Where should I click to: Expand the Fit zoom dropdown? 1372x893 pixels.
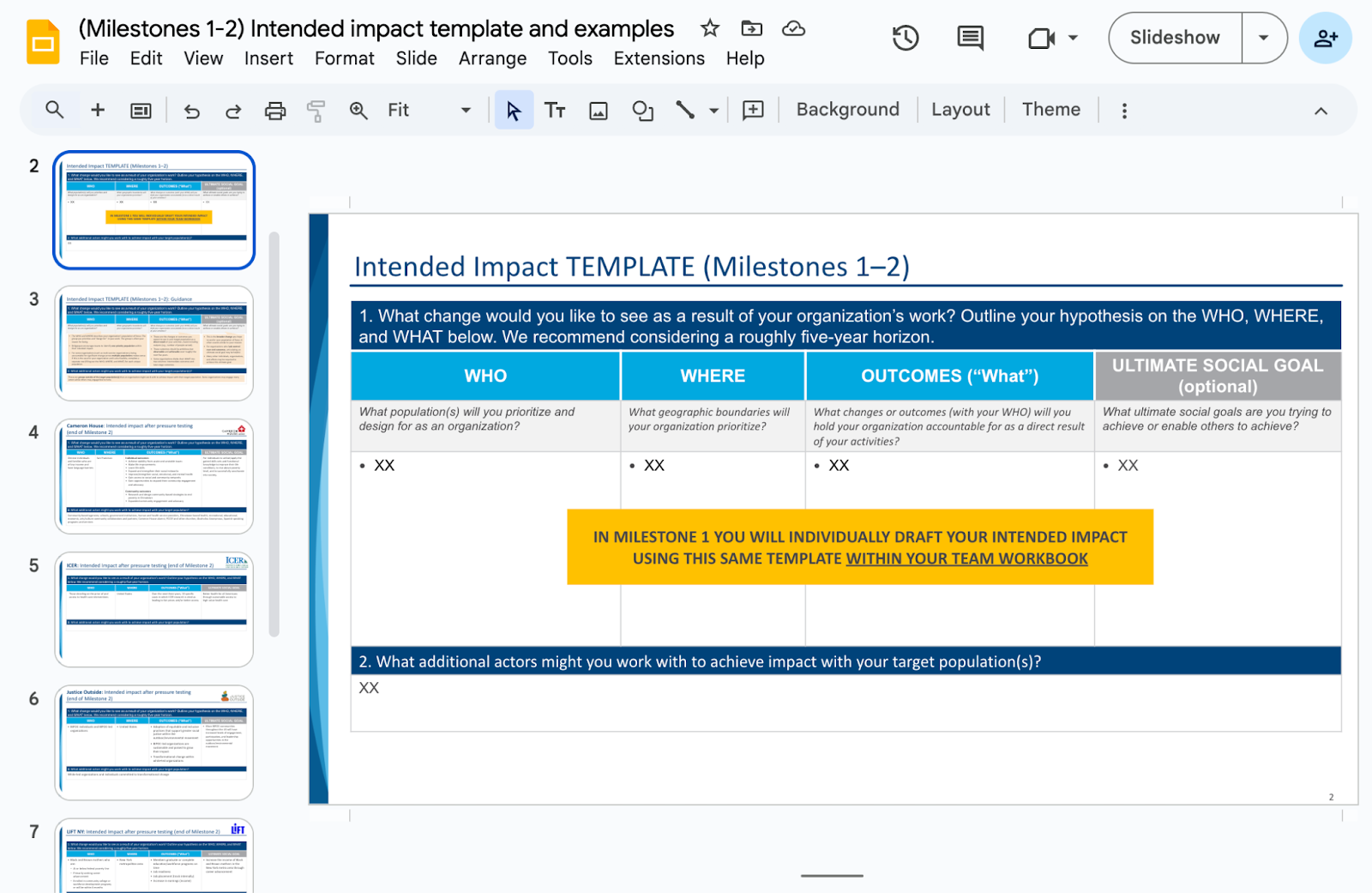466,111
